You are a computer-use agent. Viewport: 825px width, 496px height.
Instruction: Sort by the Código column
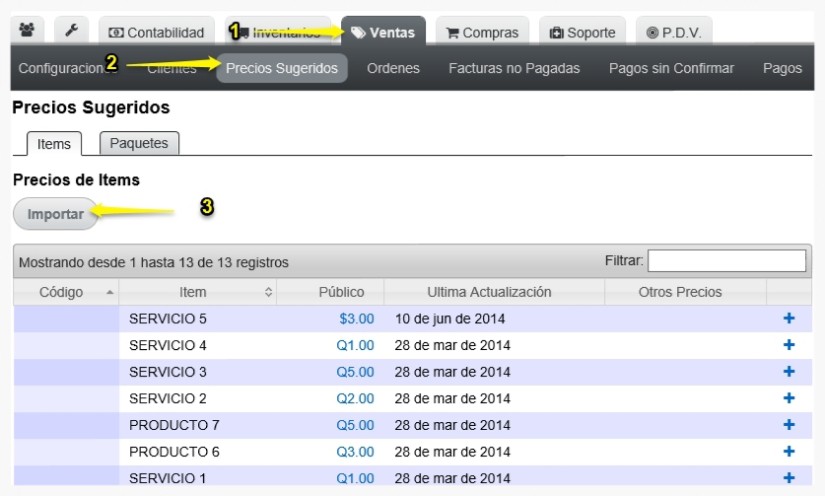click(x=66, y=292)
